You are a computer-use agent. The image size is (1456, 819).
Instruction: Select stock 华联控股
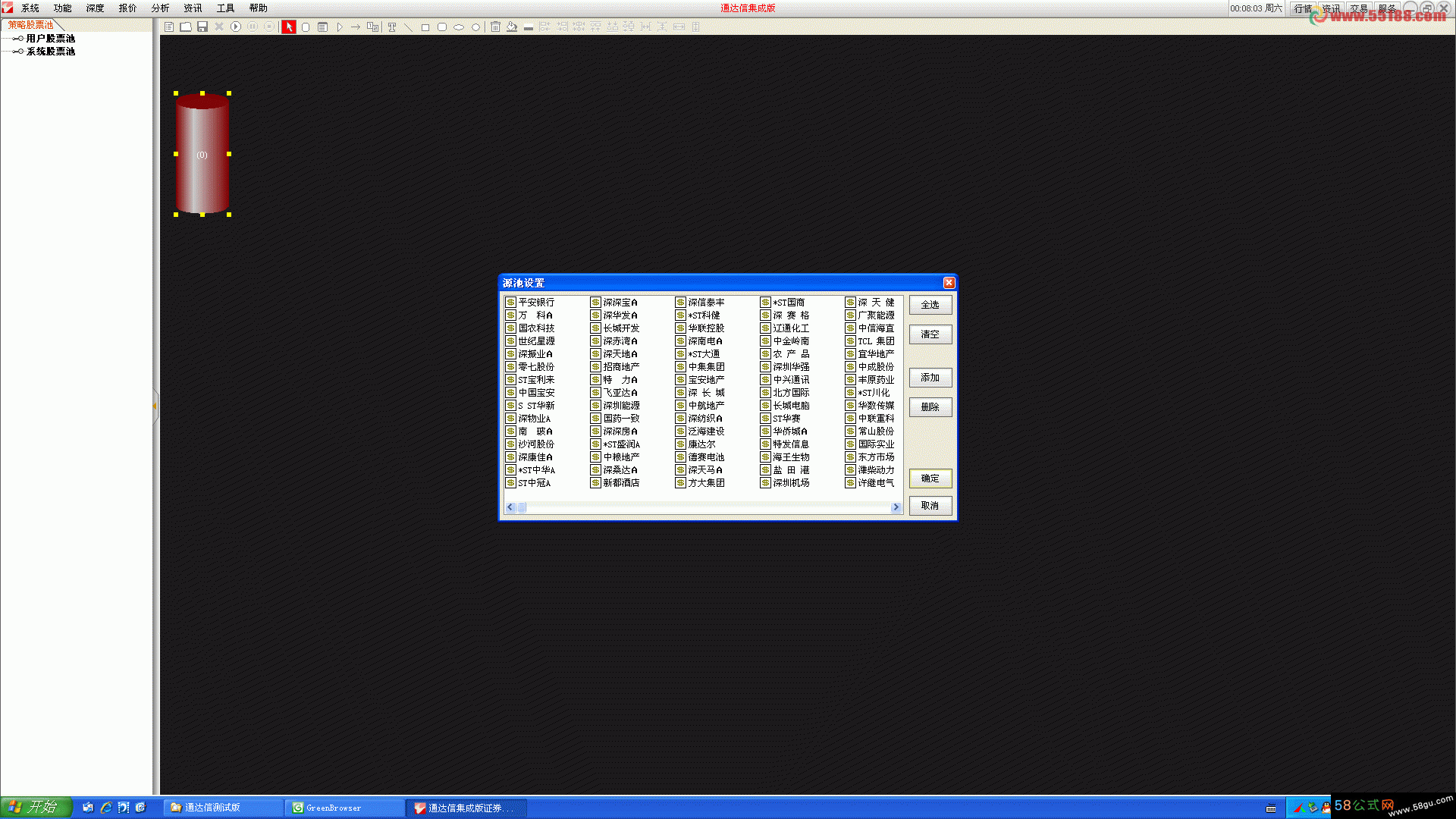(x=700, y=328)
